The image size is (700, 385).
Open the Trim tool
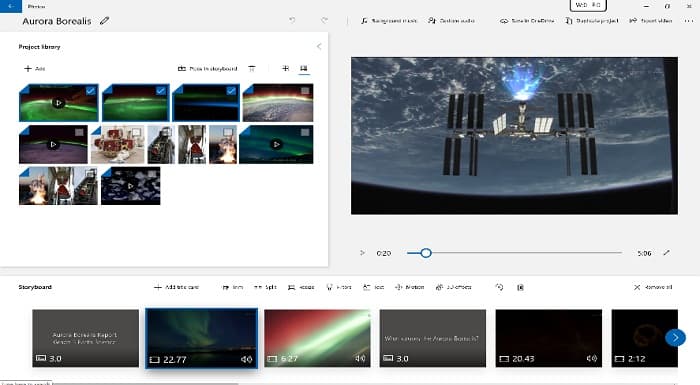click(233, 287)
